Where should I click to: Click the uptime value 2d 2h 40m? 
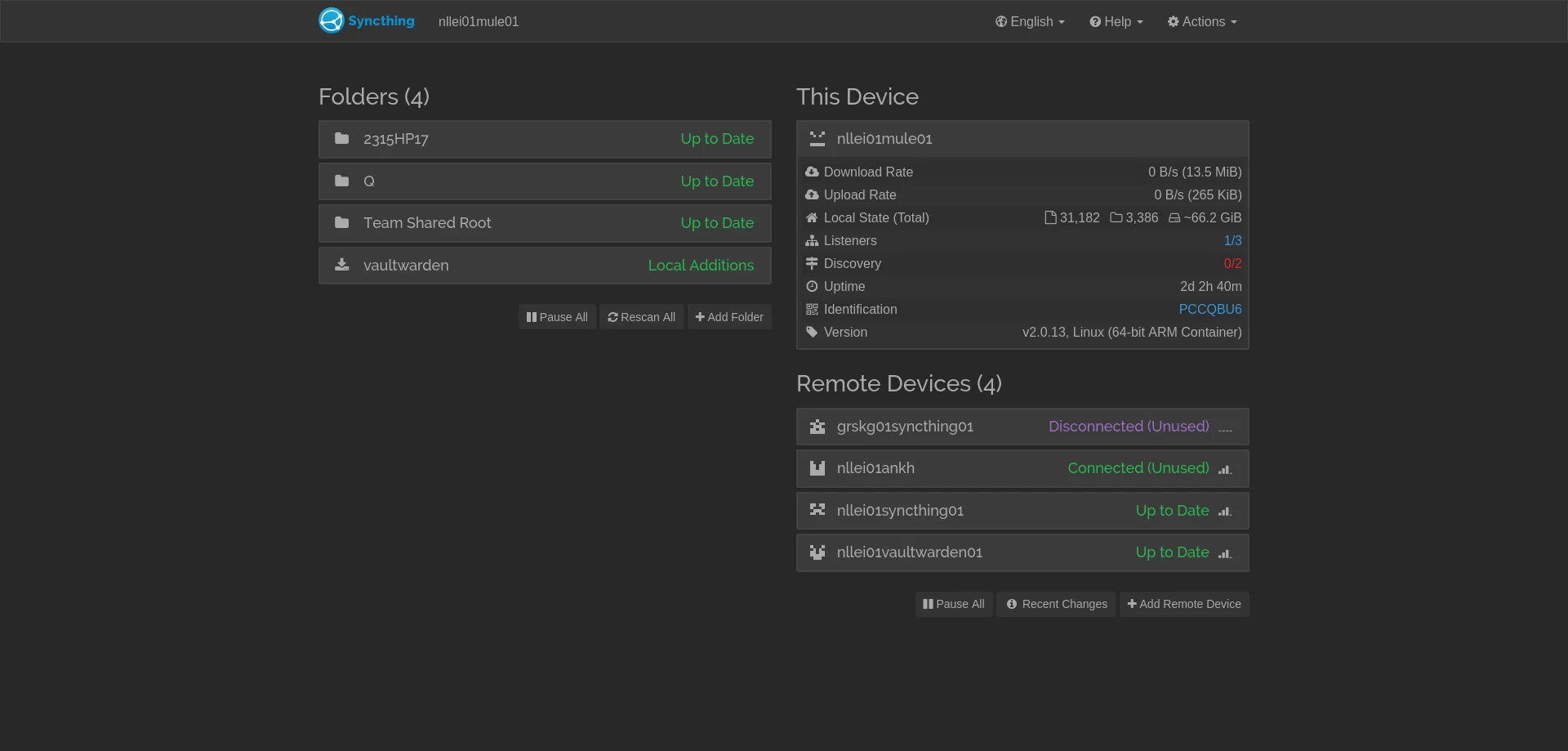(x=1211, y=286)
